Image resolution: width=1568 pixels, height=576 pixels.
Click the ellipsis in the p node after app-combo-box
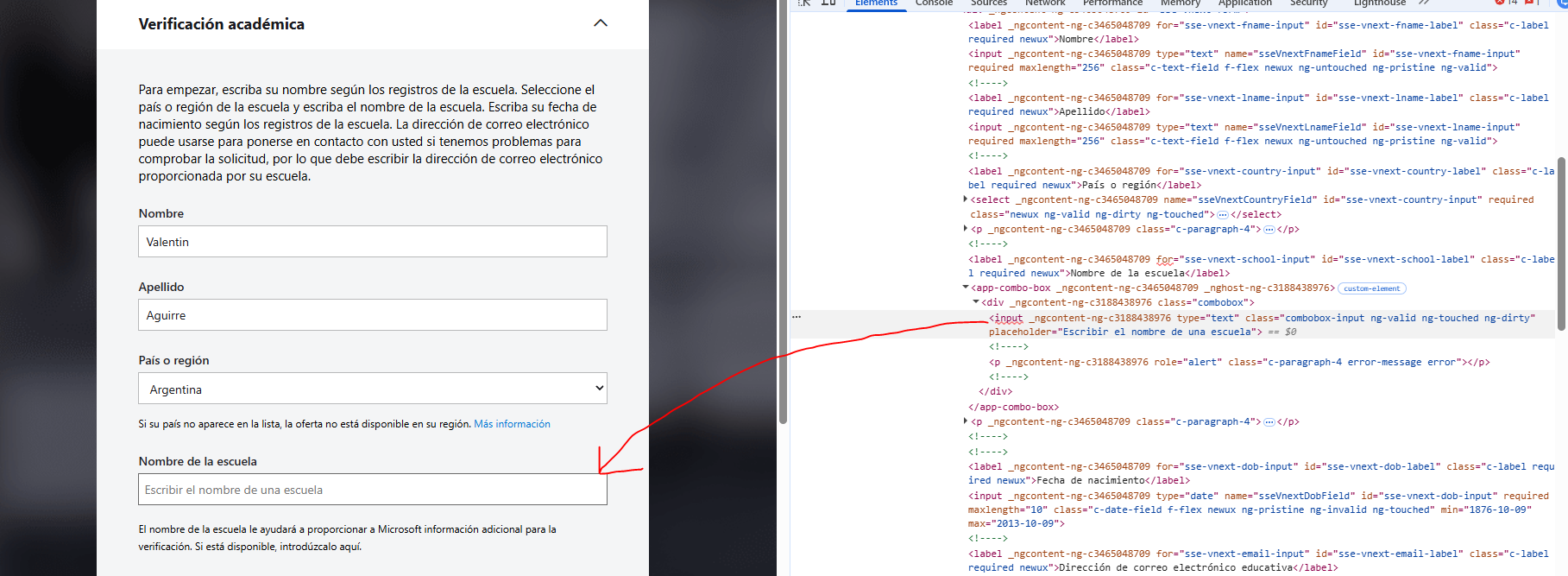pos(1269,422)
